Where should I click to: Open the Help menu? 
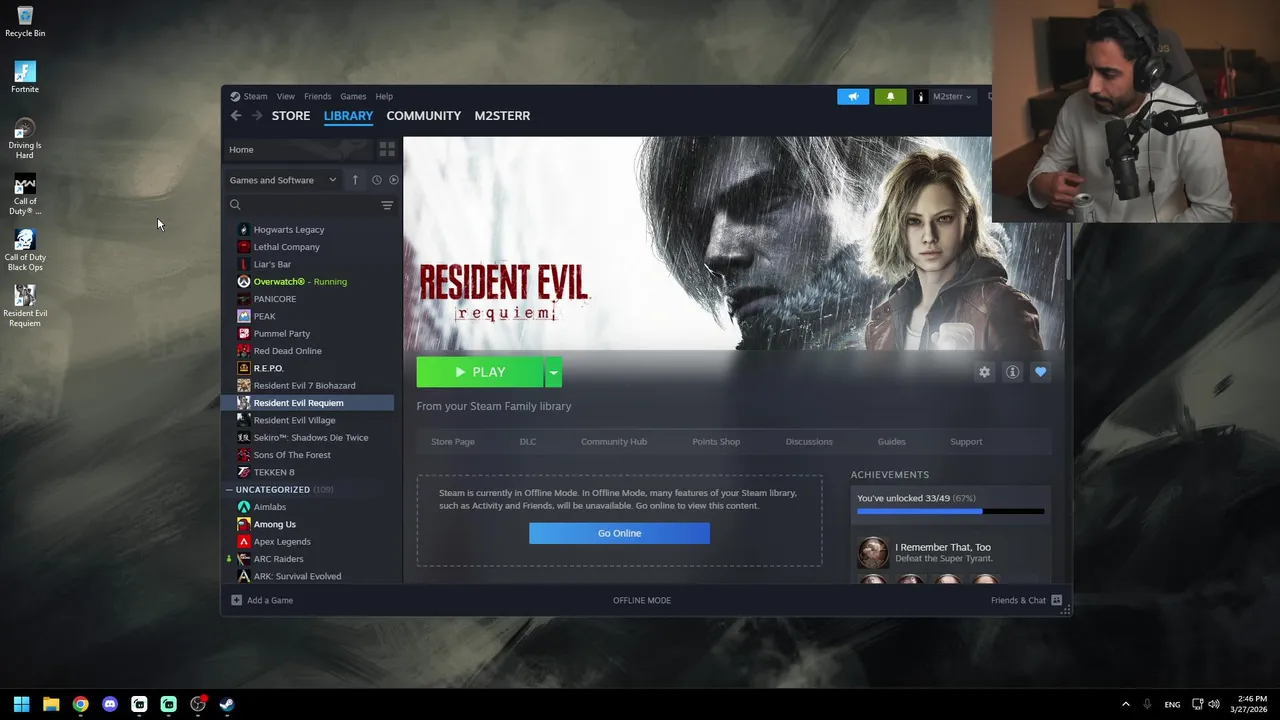(384, 97)
